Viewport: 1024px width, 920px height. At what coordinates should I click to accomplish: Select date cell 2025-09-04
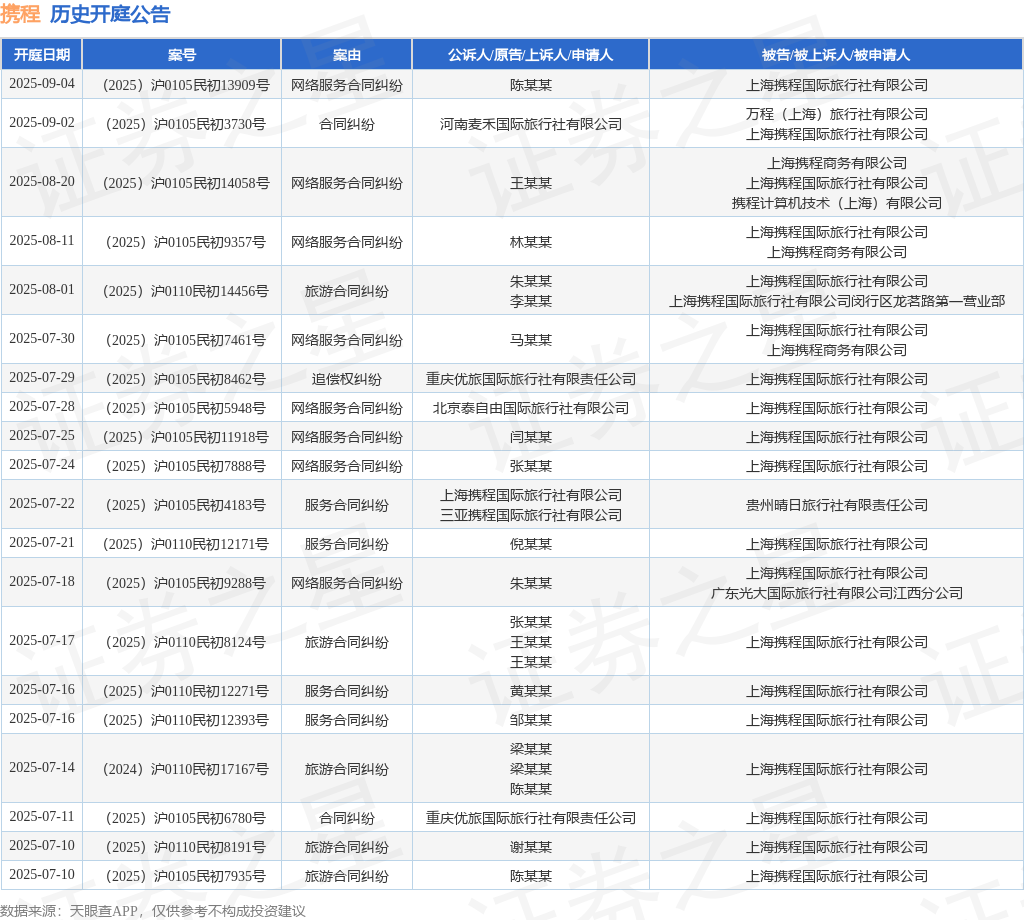(x=42, y=84)
